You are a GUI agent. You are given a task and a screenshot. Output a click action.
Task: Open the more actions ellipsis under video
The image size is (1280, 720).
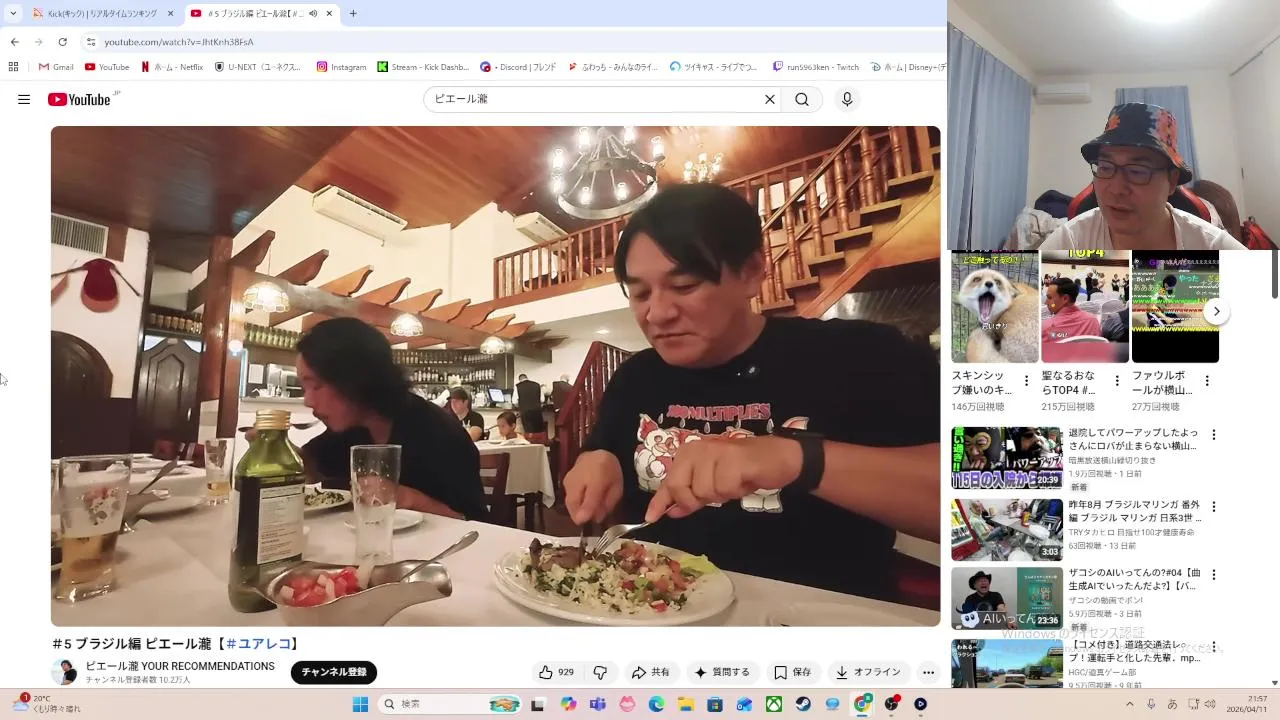(x=928, y=672)
